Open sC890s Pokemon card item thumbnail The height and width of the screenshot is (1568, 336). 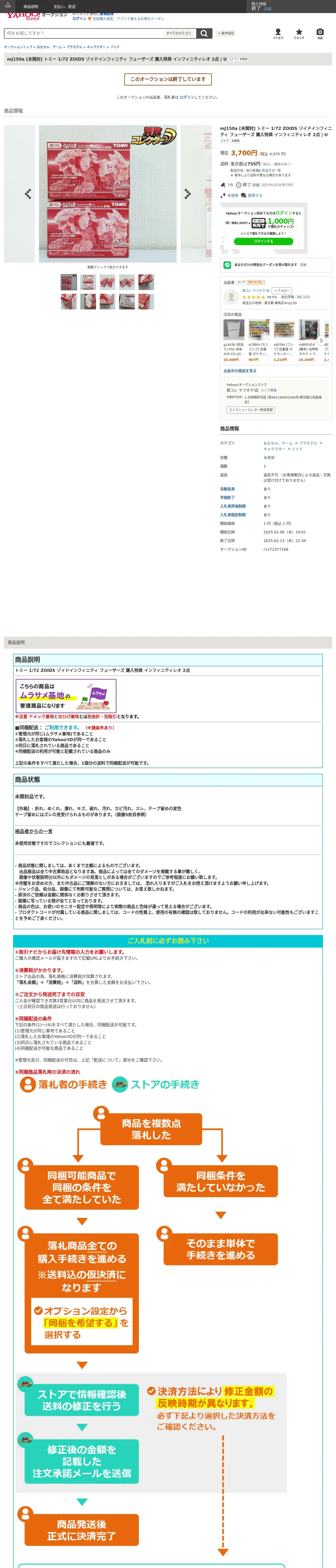click(259, 330)
